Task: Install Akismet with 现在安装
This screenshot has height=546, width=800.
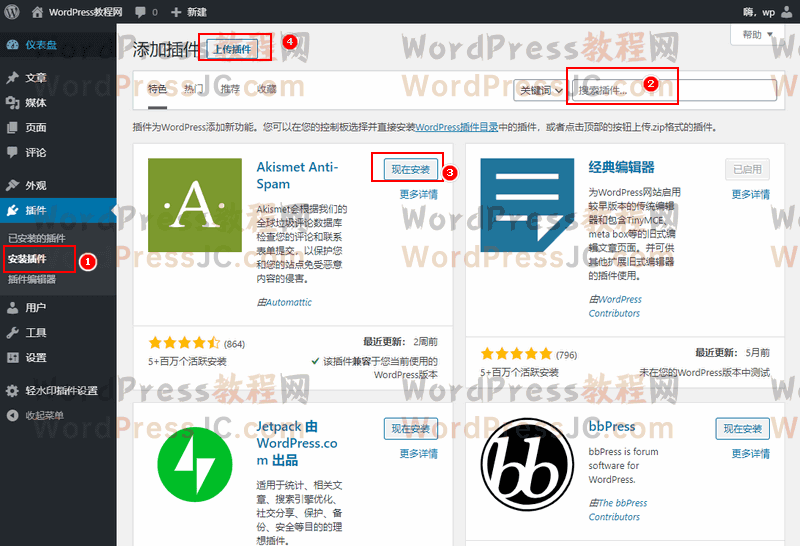Action: (410, 169)
